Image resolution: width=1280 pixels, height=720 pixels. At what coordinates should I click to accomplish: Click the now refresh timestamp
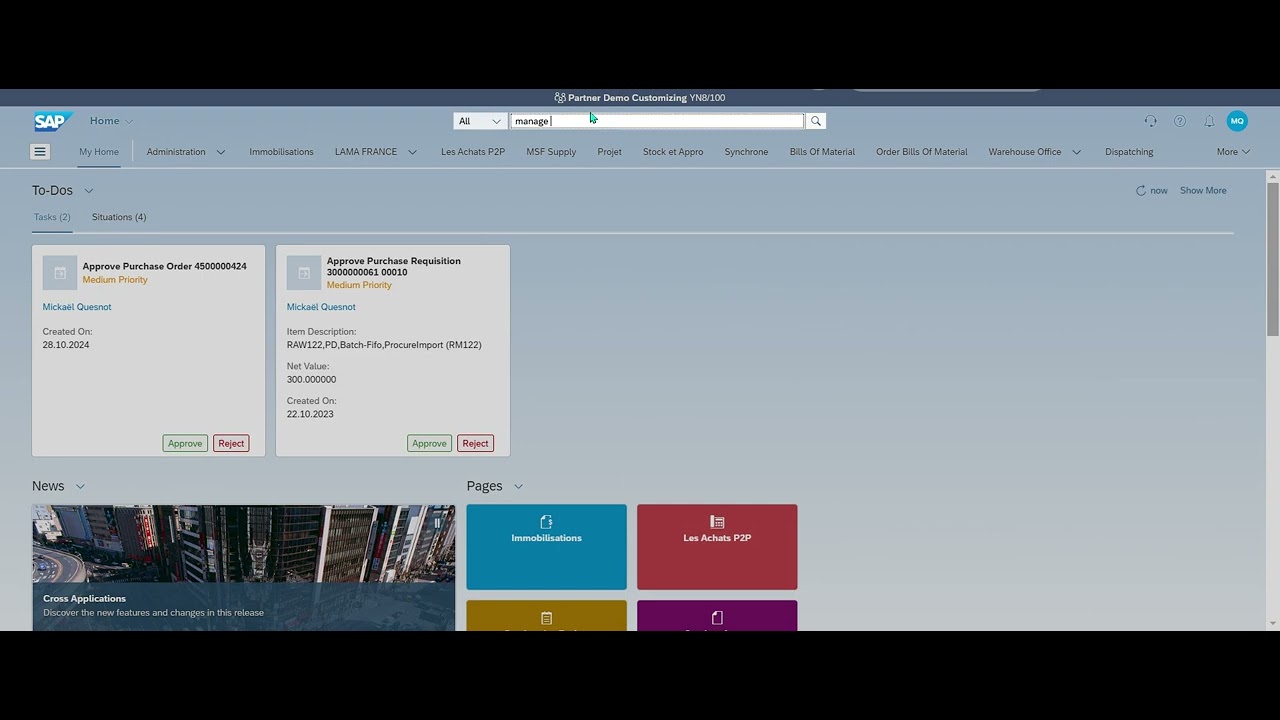point(1159,190)
